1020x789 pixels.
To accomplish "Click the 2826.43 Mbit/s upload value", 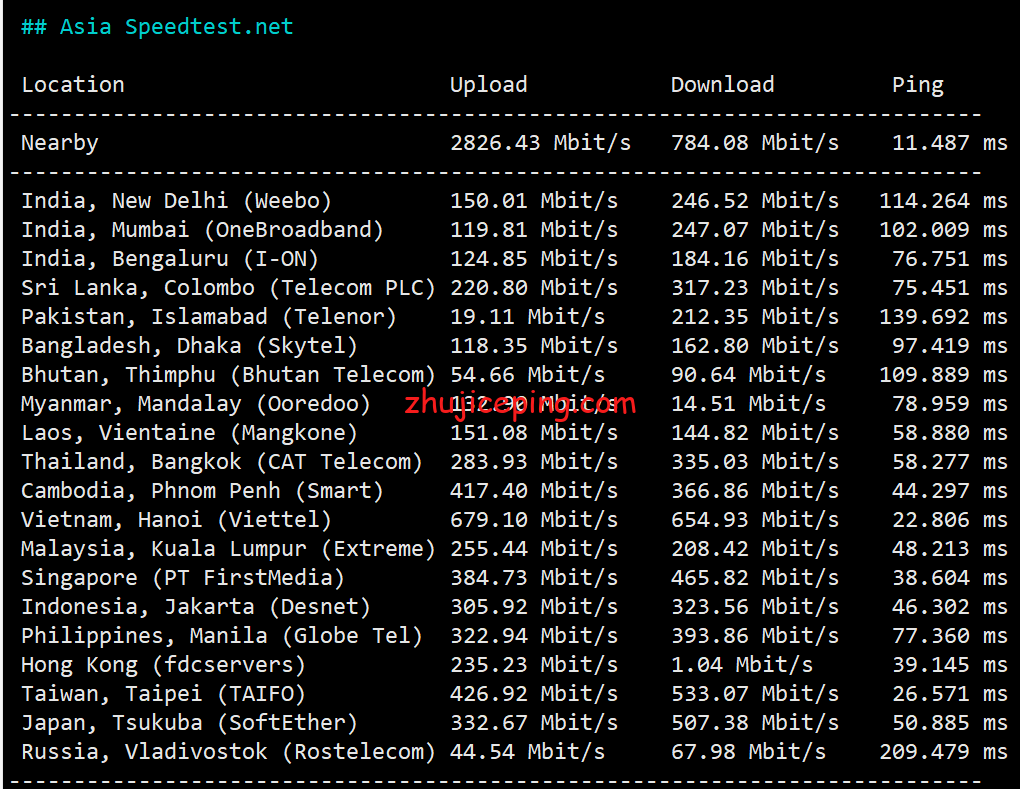I will tap(541, 143).
